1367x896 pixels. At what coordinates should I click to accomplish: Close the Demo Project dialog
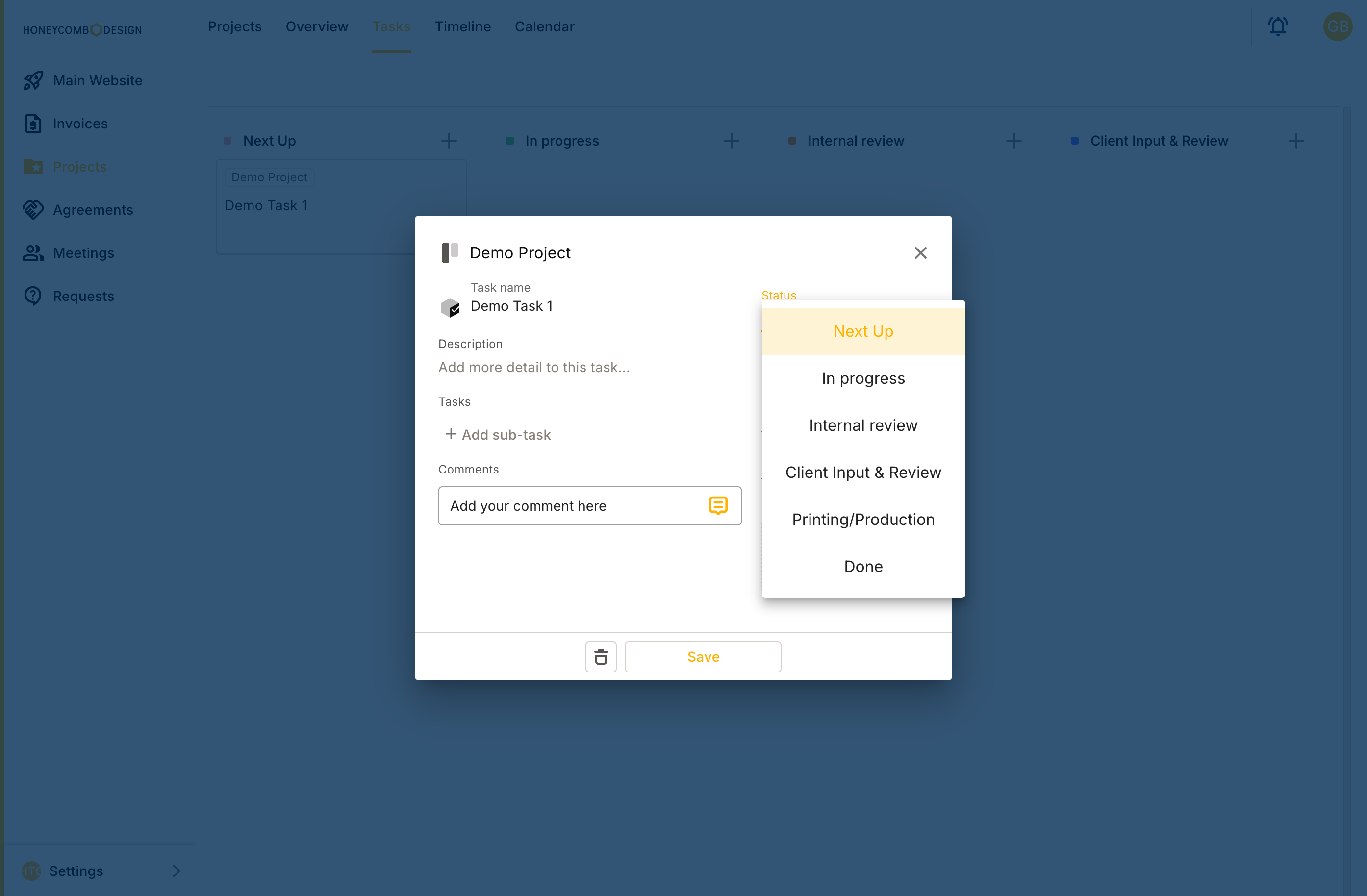[x=921, y=253]
